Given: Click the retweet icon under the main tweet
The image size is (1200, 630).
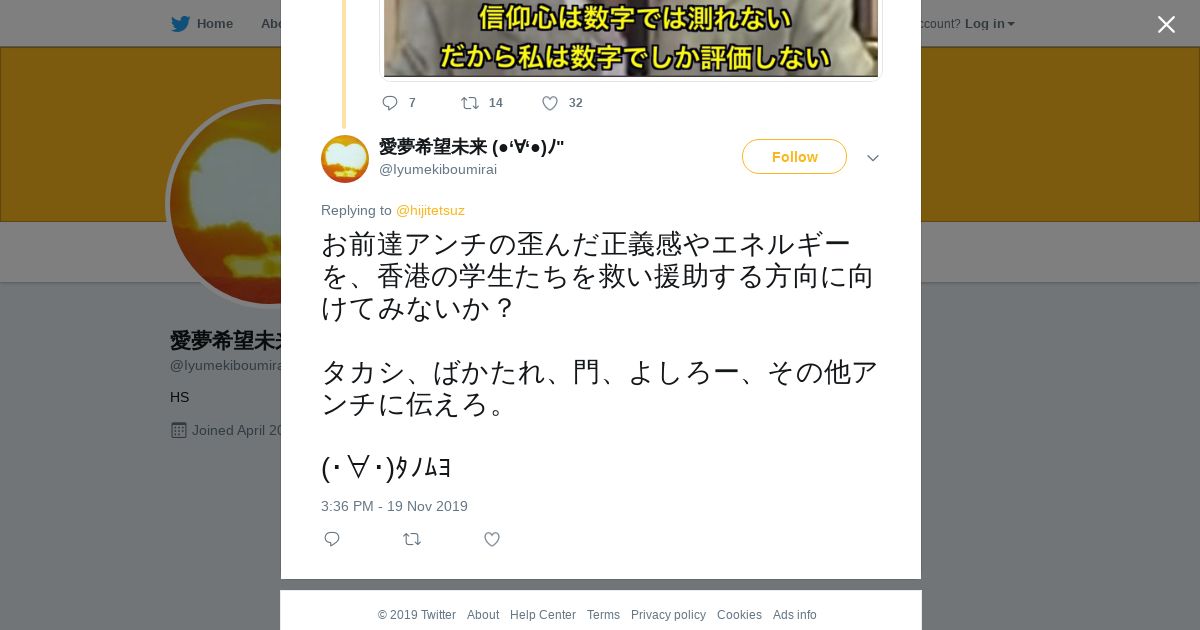Looking at the screenshot, I should tap(412, 539).
